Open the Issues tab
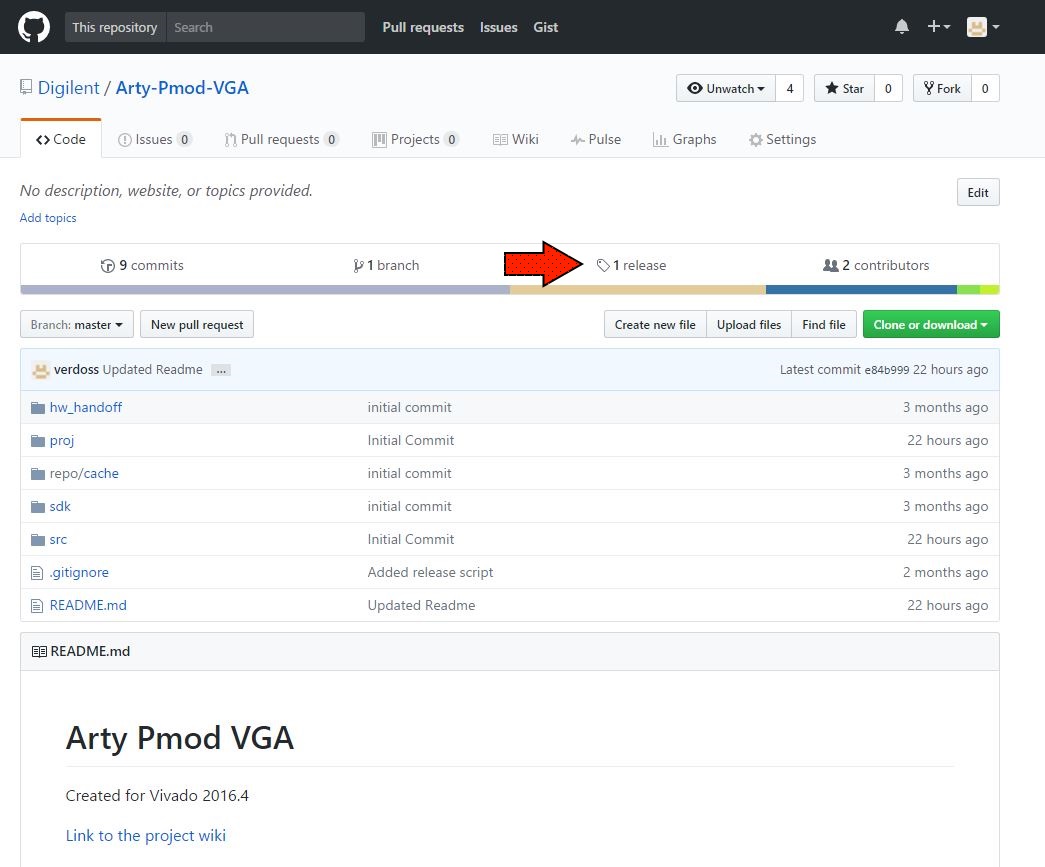Viewport: 1045px width, 867px height. [155, 139]
